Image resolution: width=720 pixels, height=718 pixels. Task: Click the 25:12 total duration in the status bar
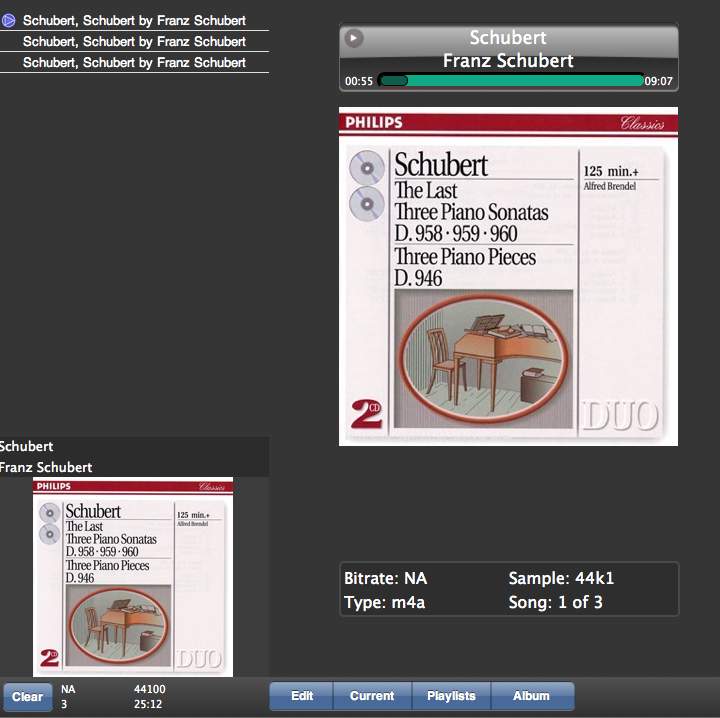point(148,704)
